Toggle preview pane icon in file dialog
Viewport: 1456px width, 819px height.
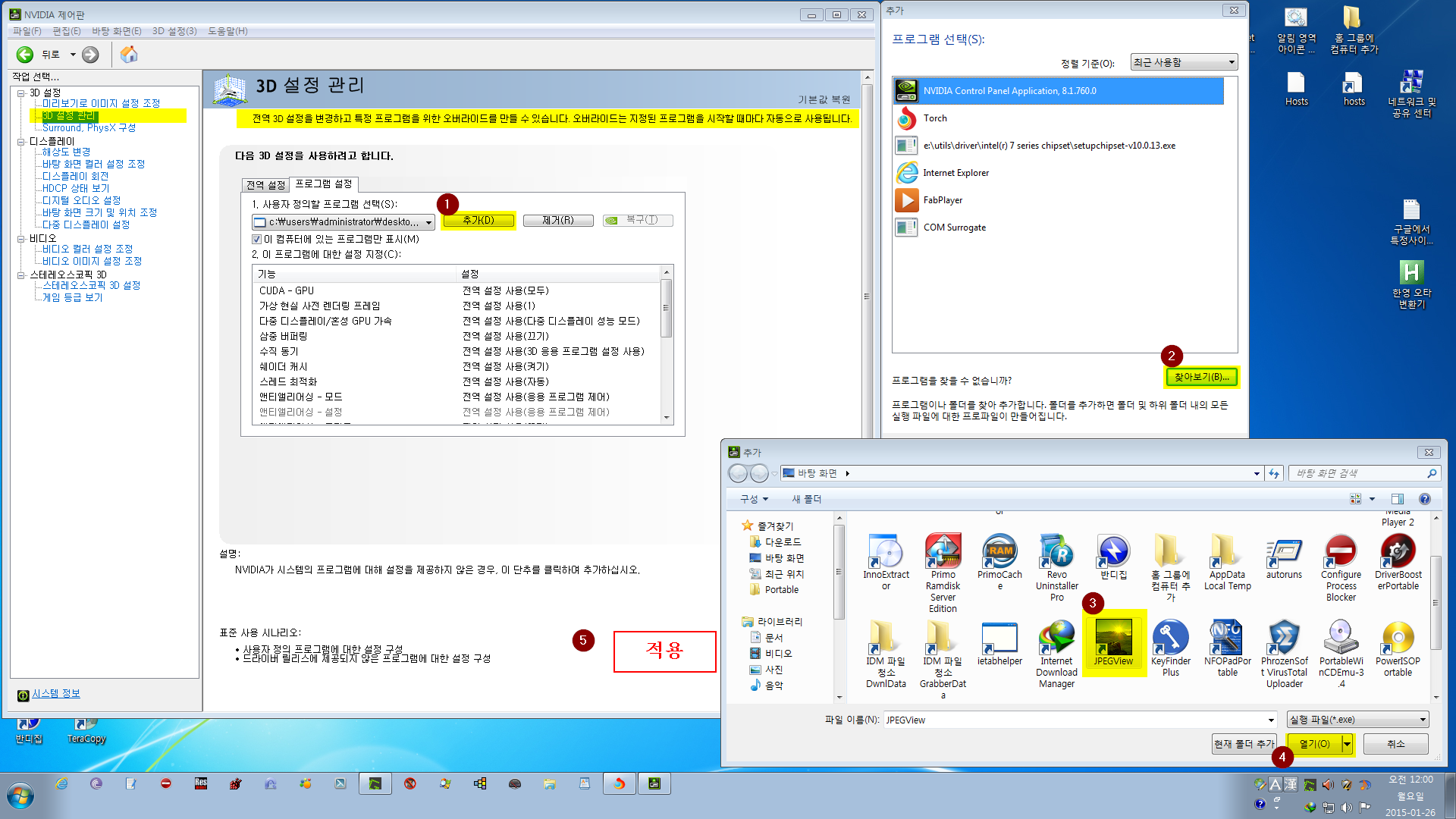[x=1398, y=499]
